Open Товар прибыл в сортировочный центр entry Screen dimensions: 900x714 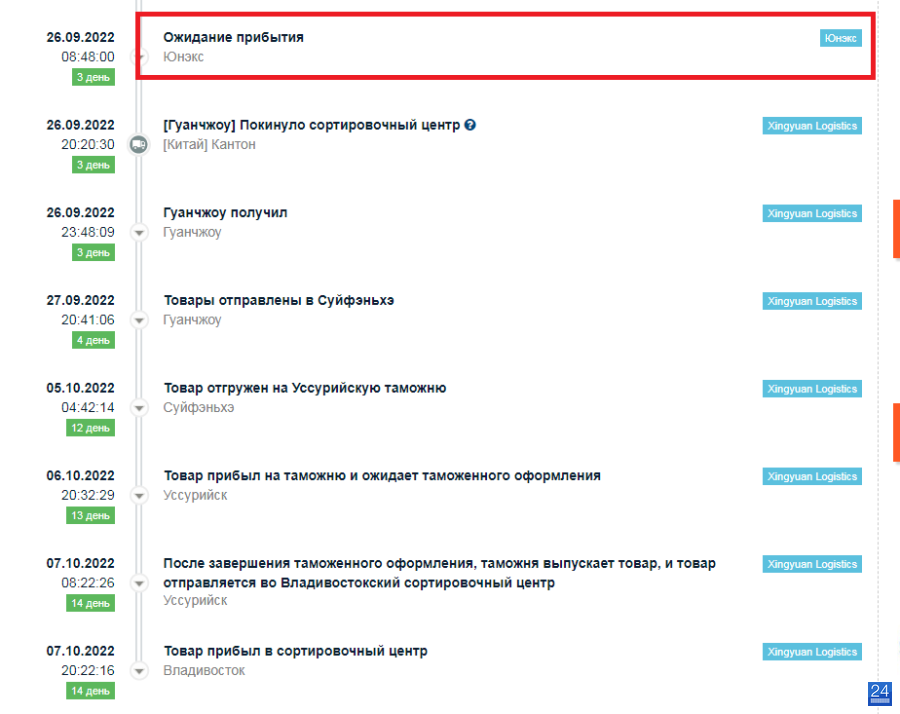[x=295, y=651]
